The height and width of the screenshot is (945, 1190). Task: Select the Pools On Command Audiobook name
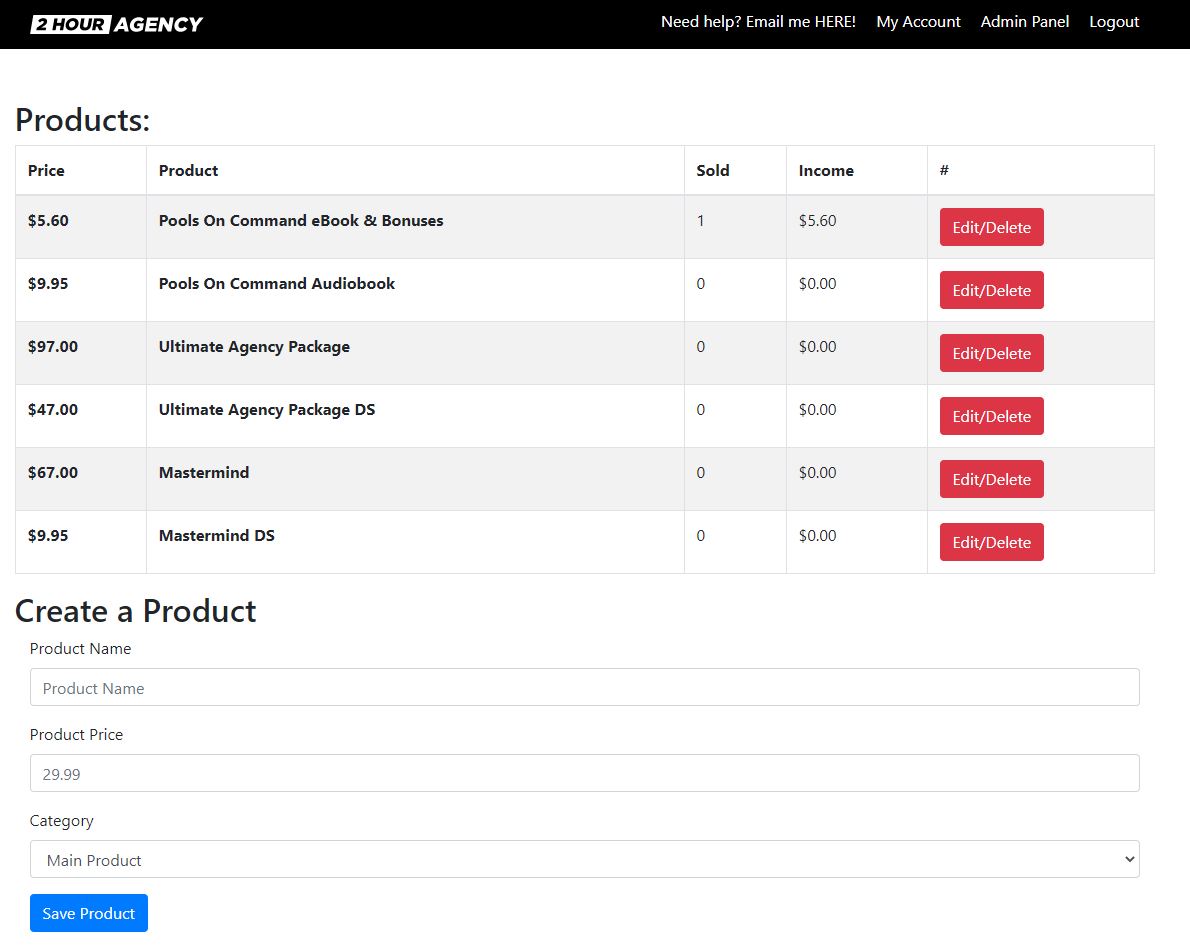pos(276,284)
